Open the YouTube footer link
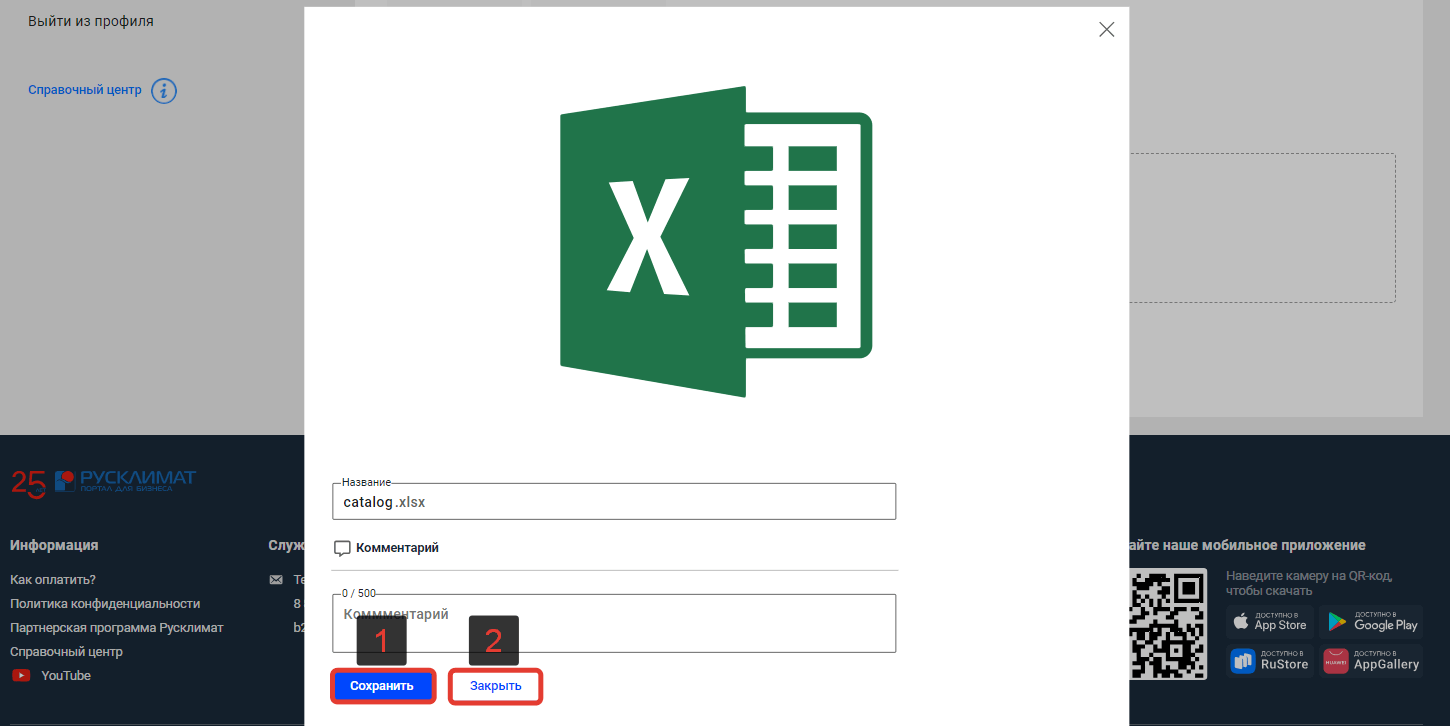The image size is (1450, 726). [66, 676]
